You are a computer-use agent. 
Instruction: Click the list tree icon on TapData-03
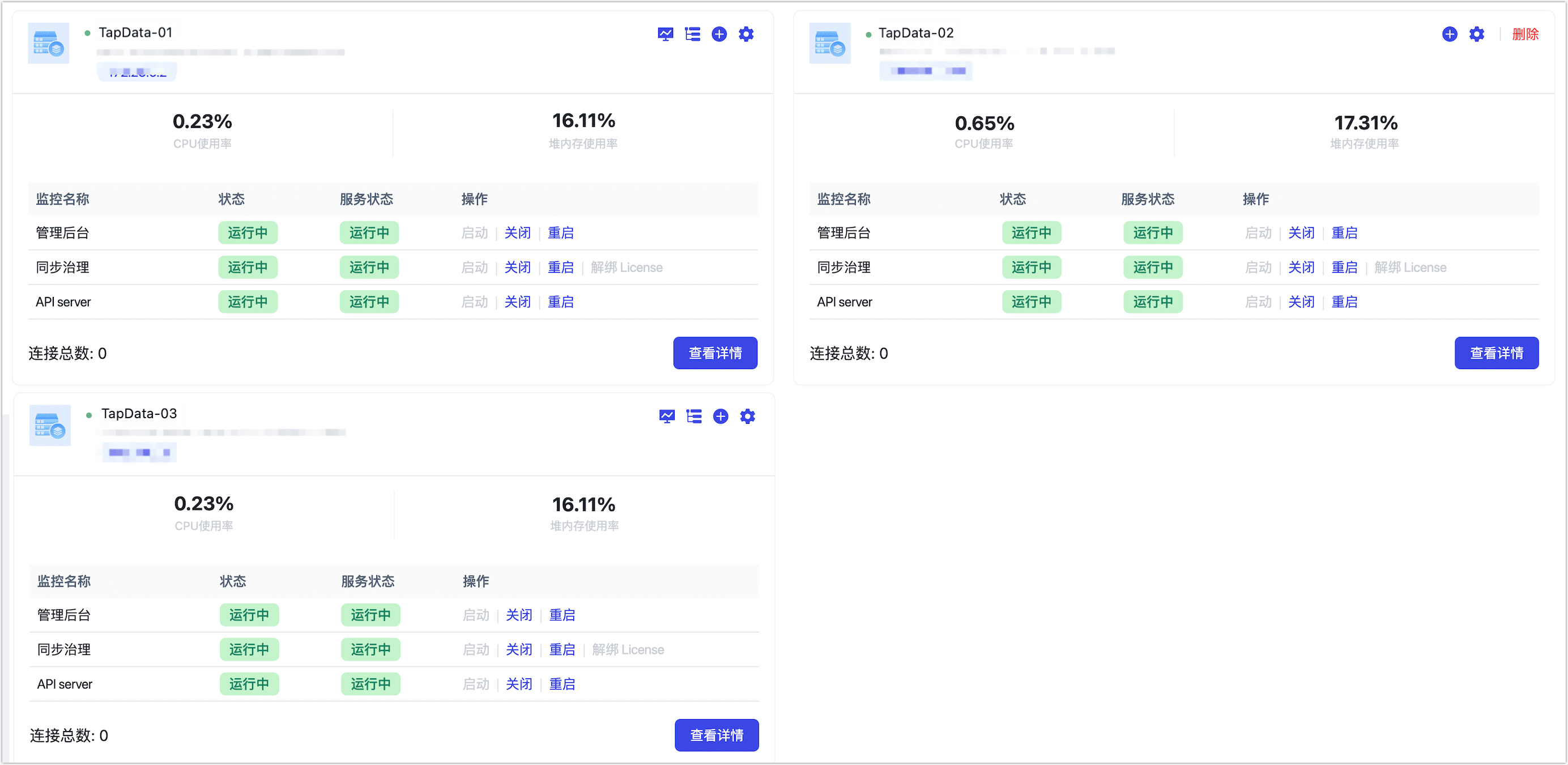click(693, 416)
